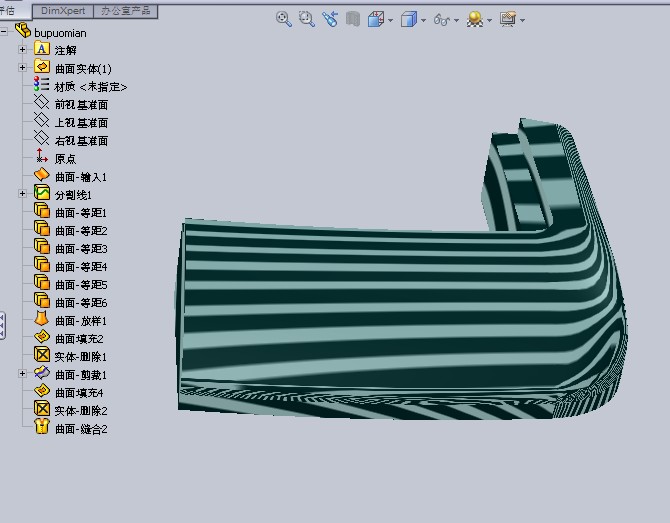The width and height of the screenshot is (670, 523).
Task: Click the View Settings monitor icon
Action: (x=508, y=19)
